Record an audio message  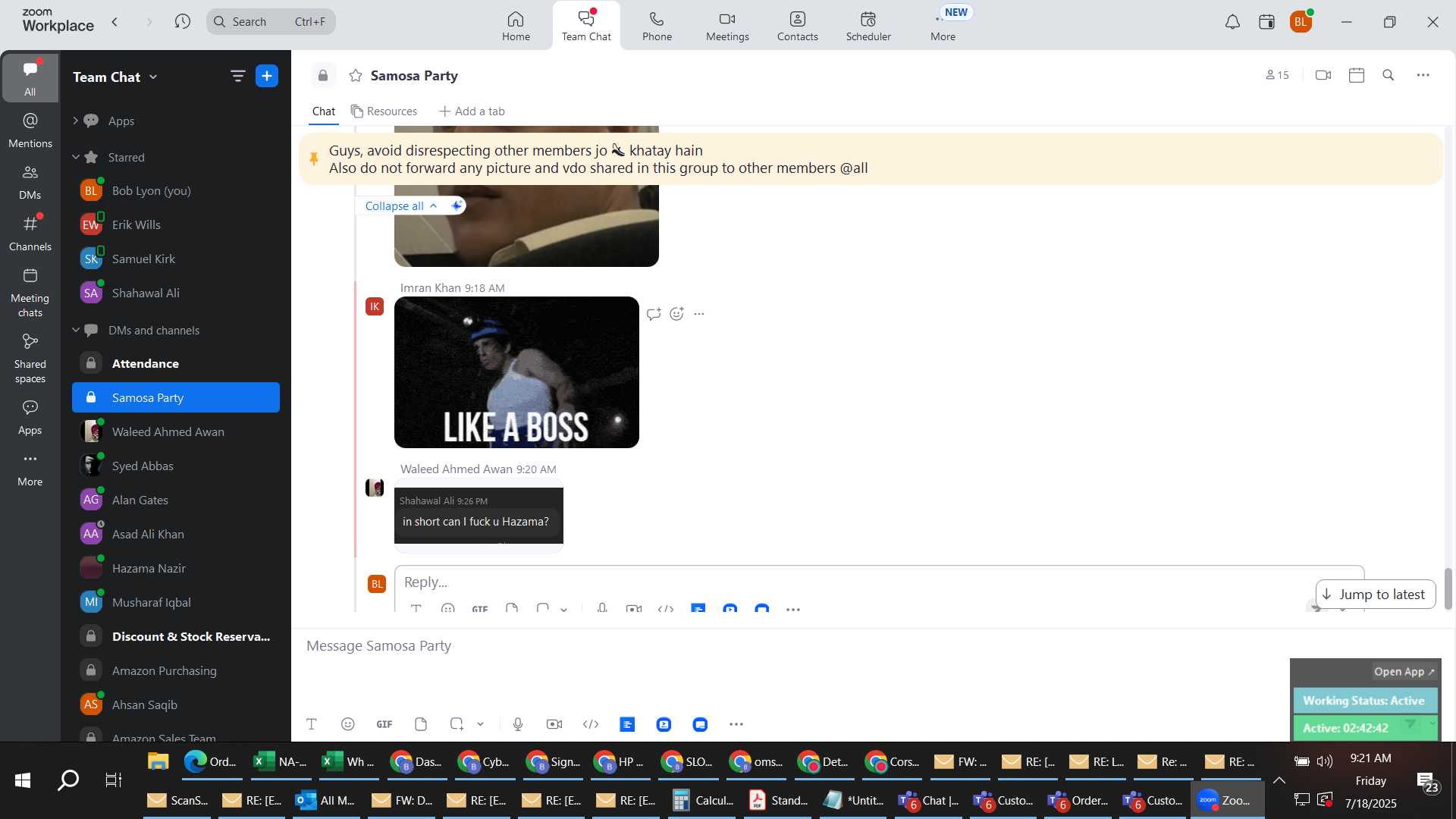point(518,724)
